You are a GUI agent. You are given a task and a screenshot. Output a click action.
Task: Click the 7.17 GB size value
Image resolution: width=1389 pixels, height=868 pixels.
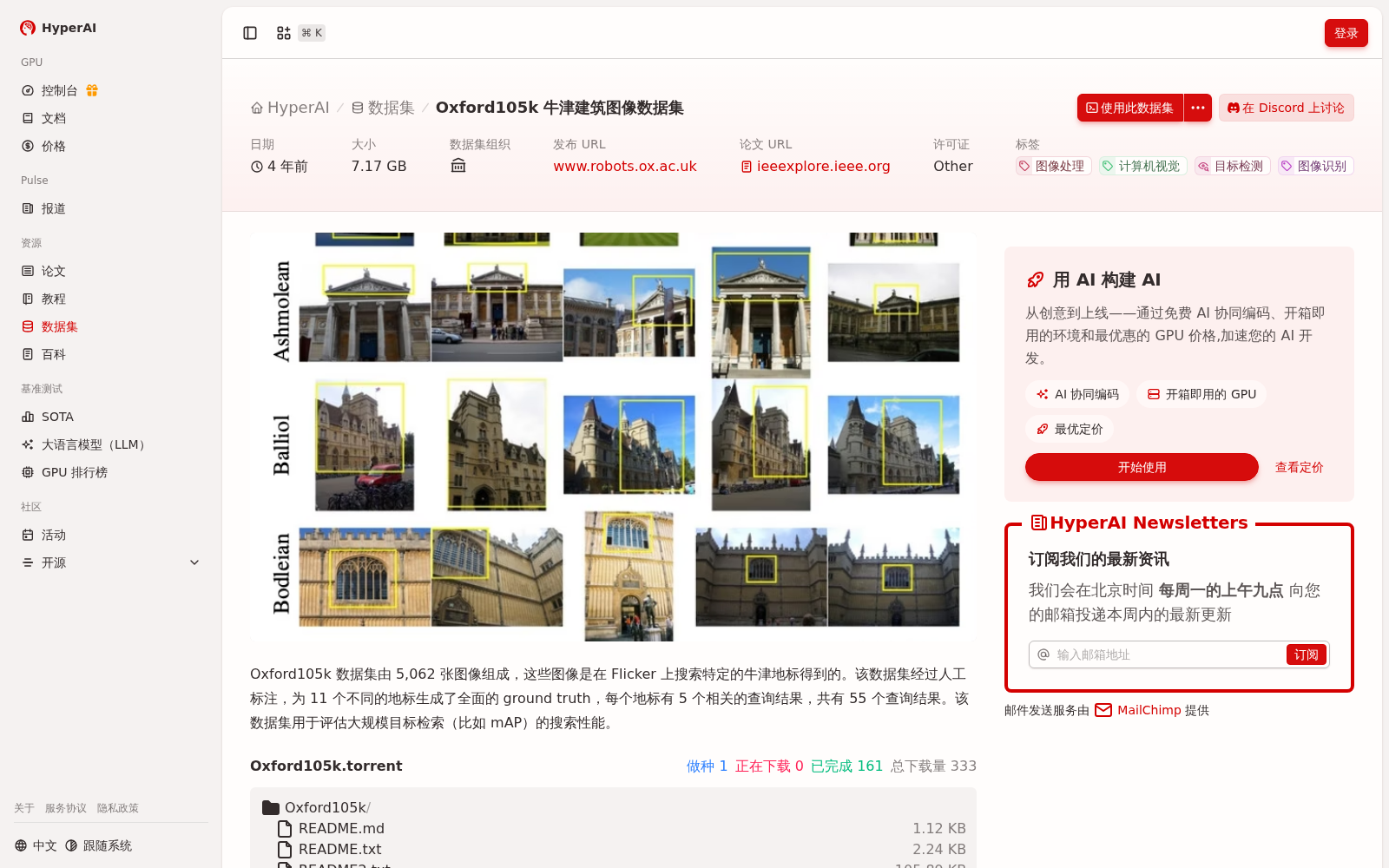pyautogui.click(x=379, y=166)
